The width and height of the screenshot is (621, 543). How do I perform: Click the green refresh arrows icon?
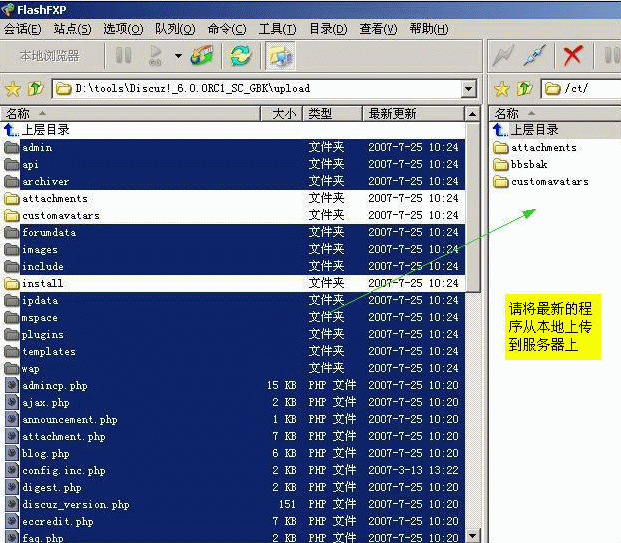[240, 55]
